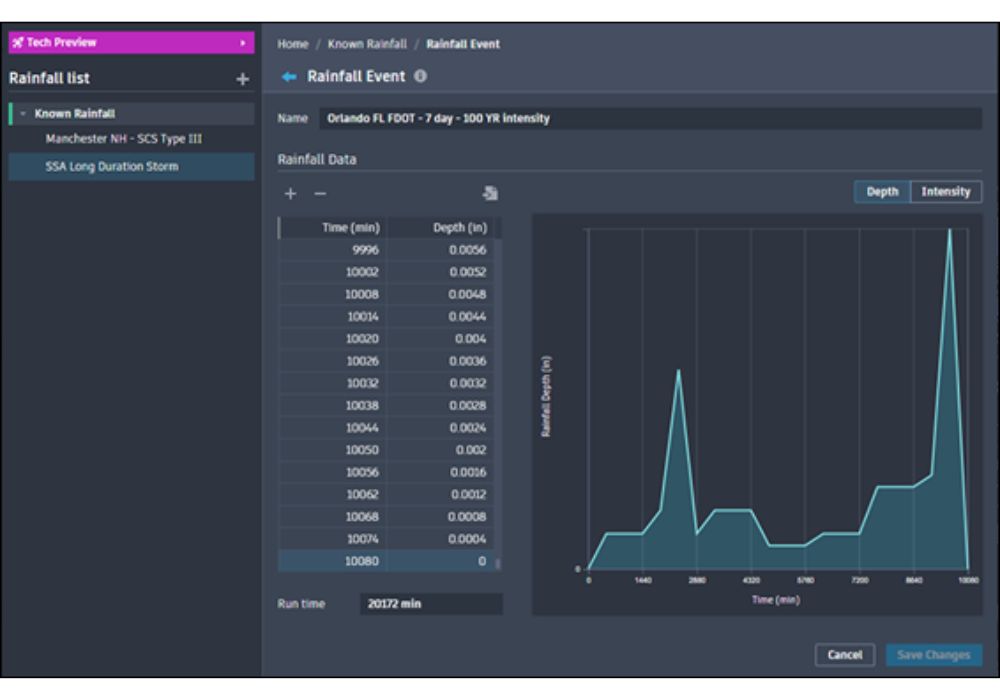
Task: Edit the Run time field
Action: point(430,604)
